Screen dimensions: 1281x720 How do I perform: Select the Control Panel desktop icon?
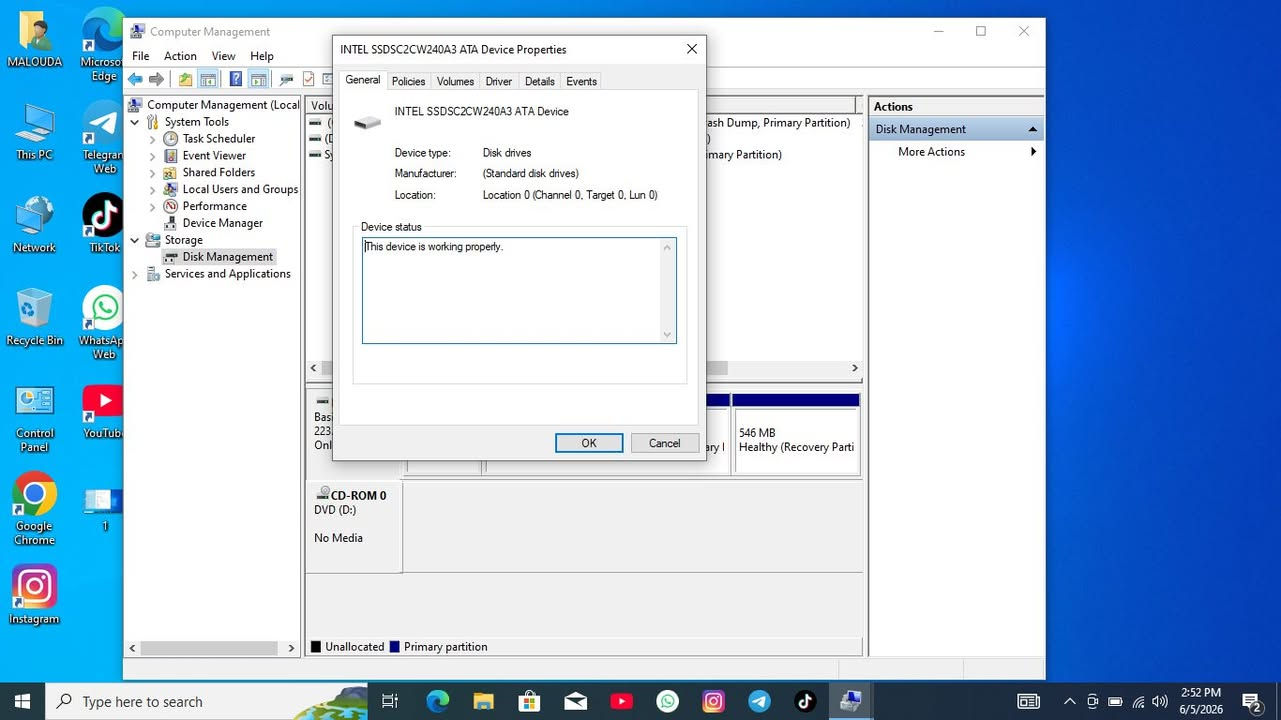35,418
